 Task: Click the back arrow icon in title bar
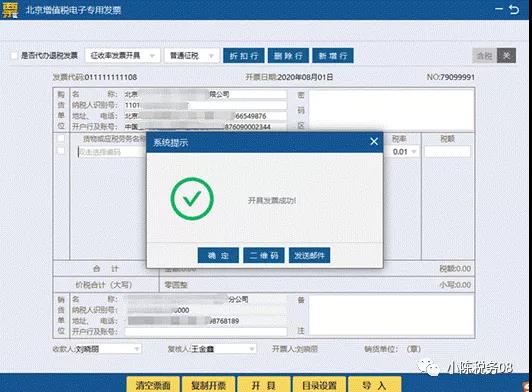pyautogui.click(x=514, y=10)
